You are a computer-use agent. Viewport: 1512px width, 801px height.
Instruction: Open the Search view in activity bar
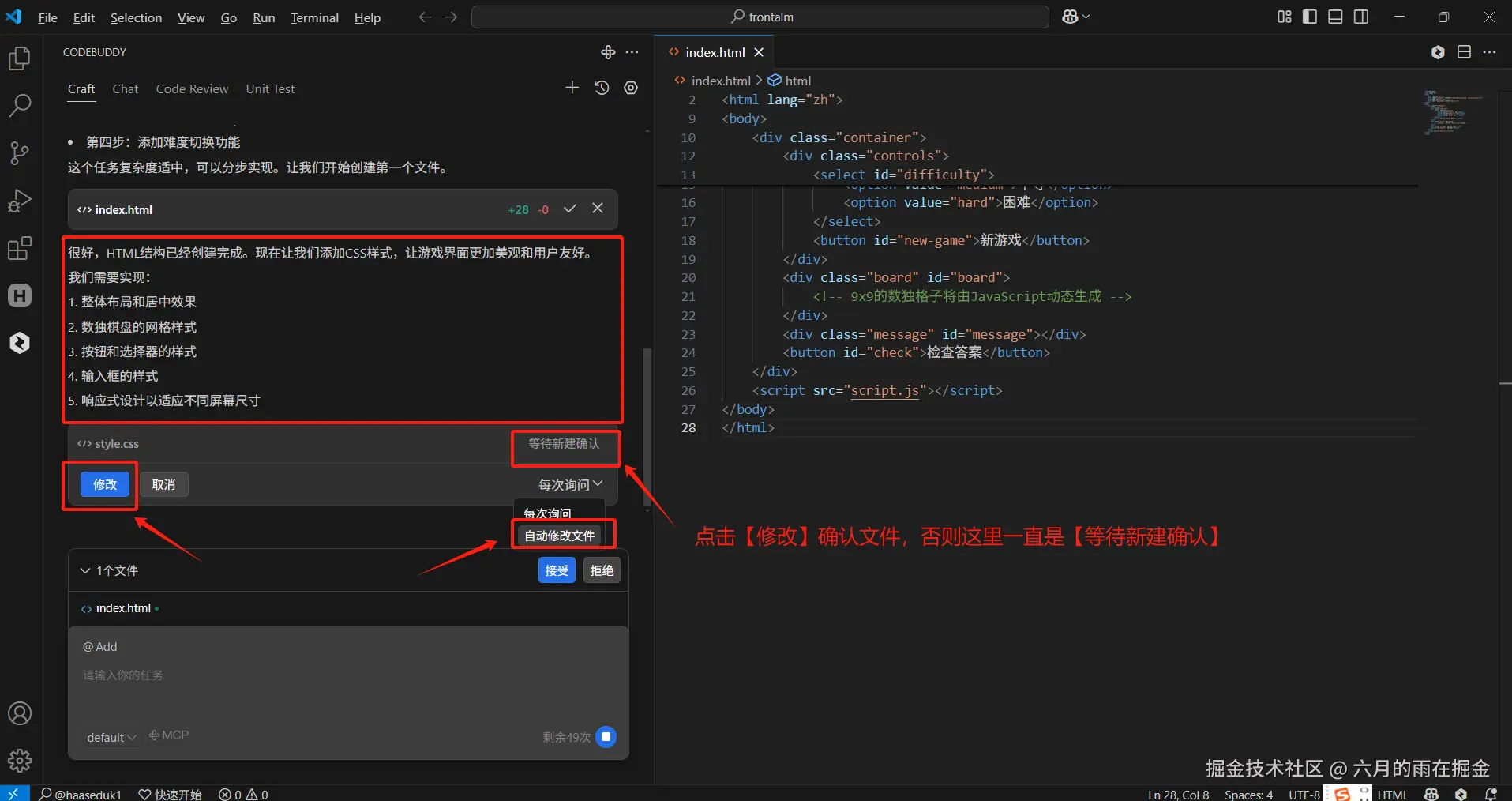coord(20,106)
